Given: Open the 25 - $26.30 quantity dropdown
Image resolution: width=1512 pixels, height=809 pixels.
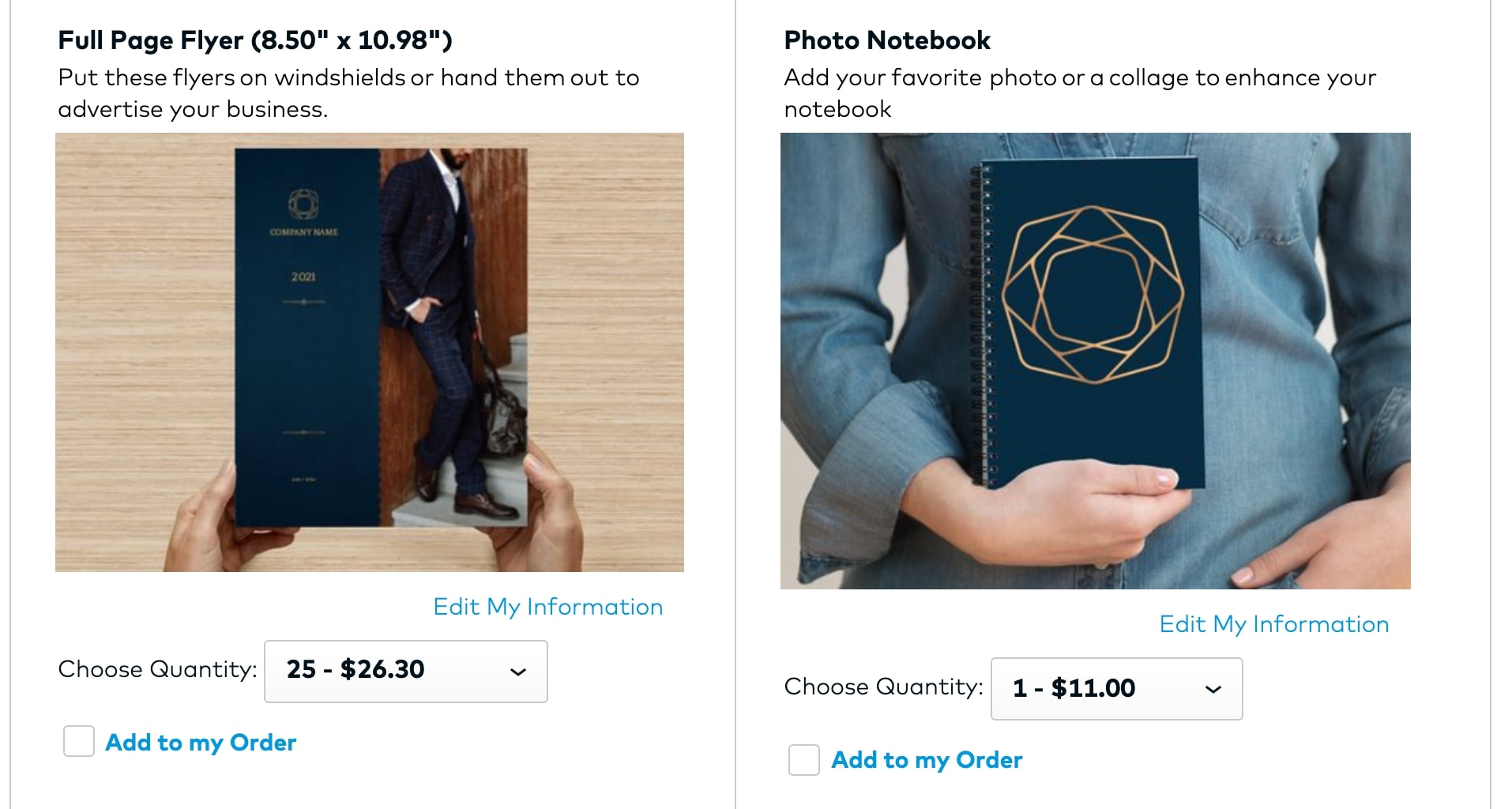Looking at the screenshot, I should tap(405, 672).
